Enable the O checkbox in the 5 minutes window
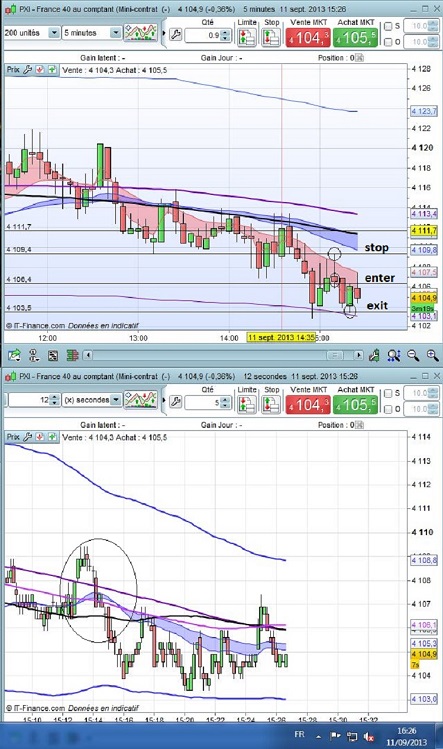Viewport: 443px width, 749px height. (388, 42)
